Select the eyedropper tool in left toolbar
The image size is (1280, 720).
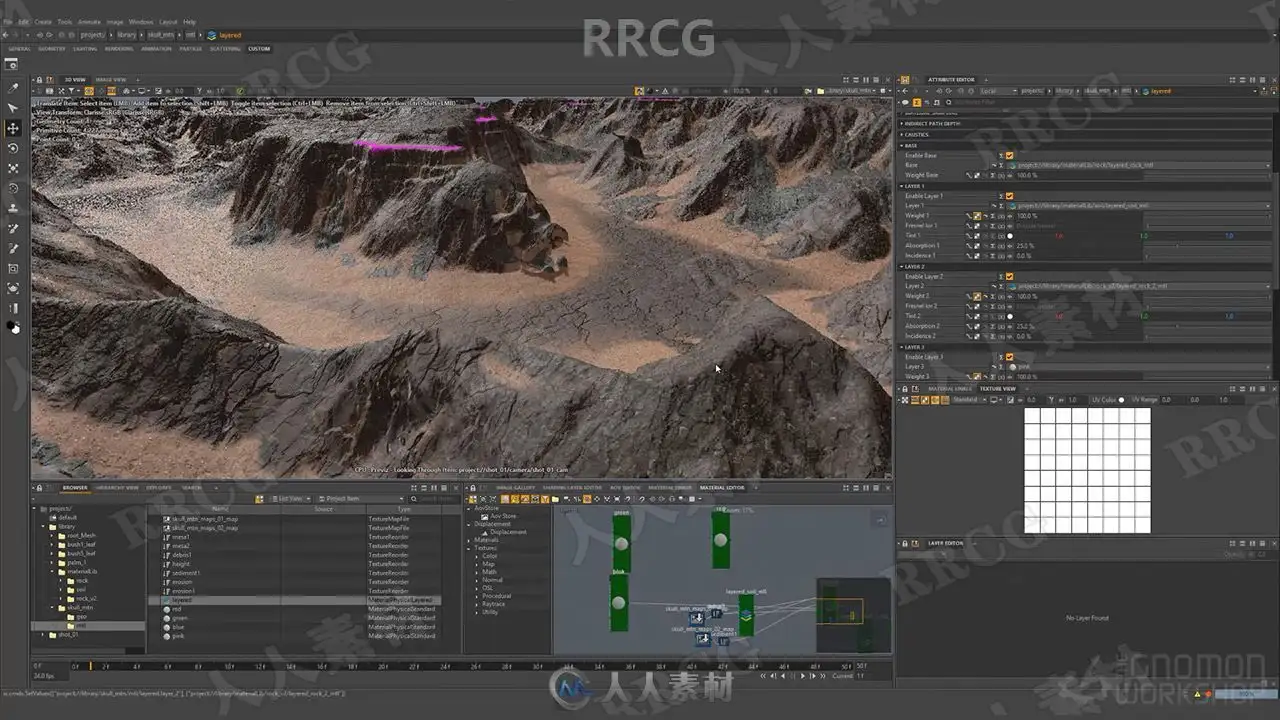[13, 88]
